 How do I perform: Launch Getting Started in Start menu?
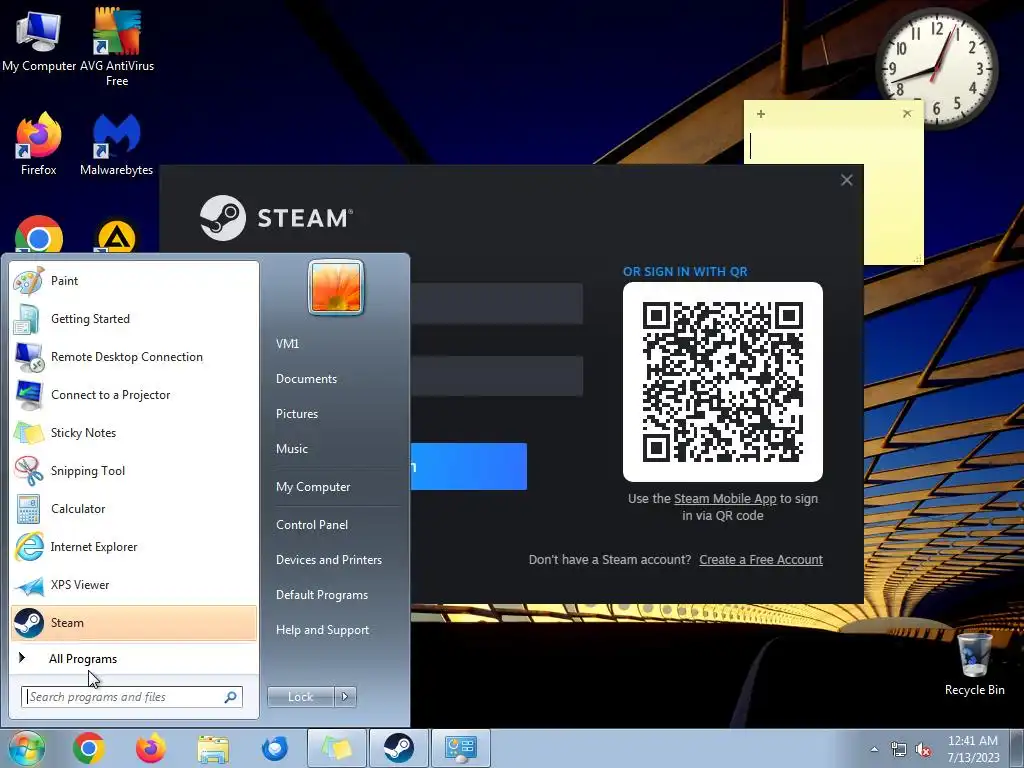pyautogui.click(x=134, y=319)
